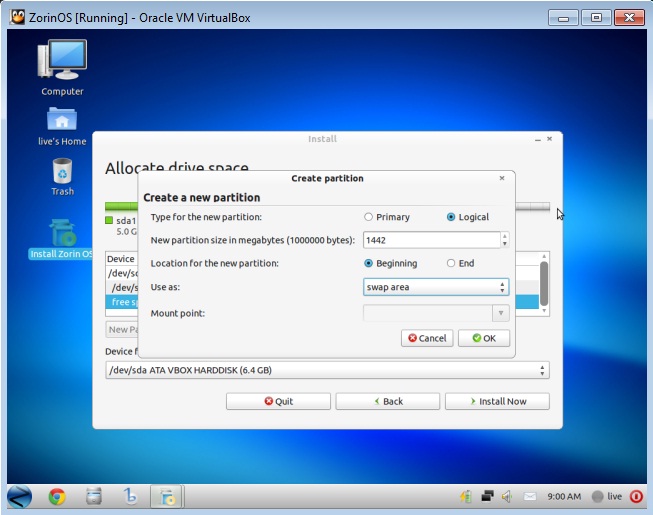Confirm partition with OK button
653x515 pixels.
click(484, 338)
